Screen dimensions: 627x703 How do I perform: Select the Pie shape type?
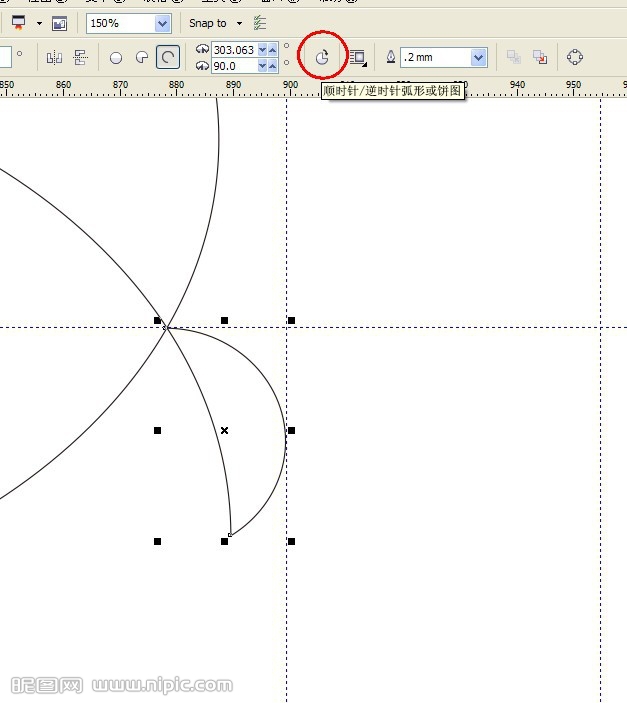click(142, 57)
